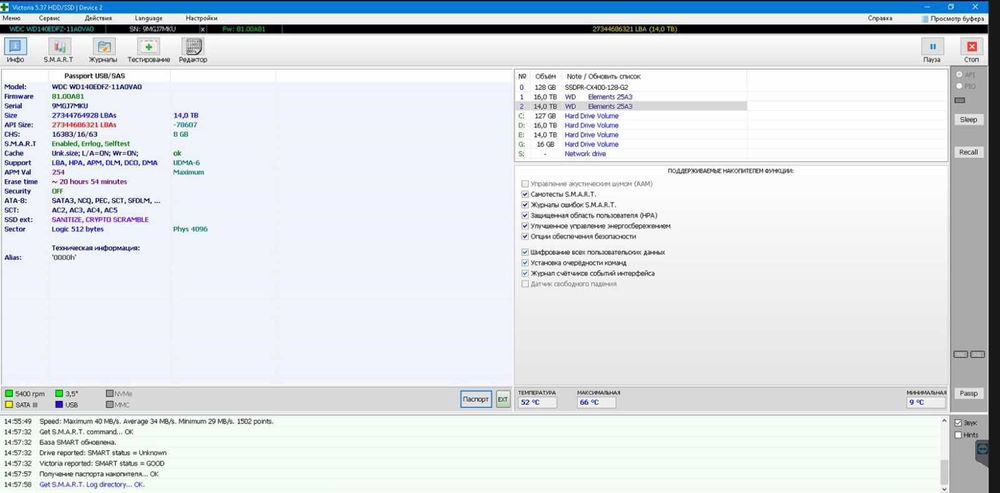1000x493 pixels.
Task: Select volume E: 14,0 TB
Action: click(x=631, y=135)
